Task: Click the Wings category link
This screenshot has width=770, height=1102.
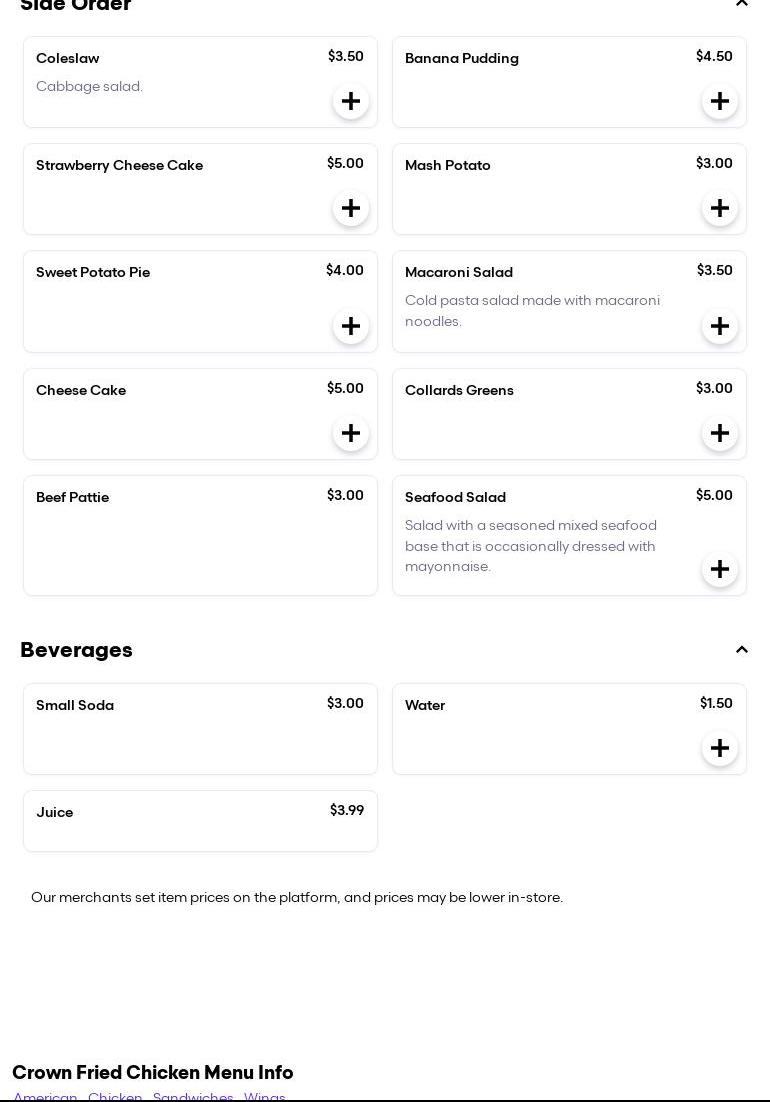Action: click(x=265, y=1096)
